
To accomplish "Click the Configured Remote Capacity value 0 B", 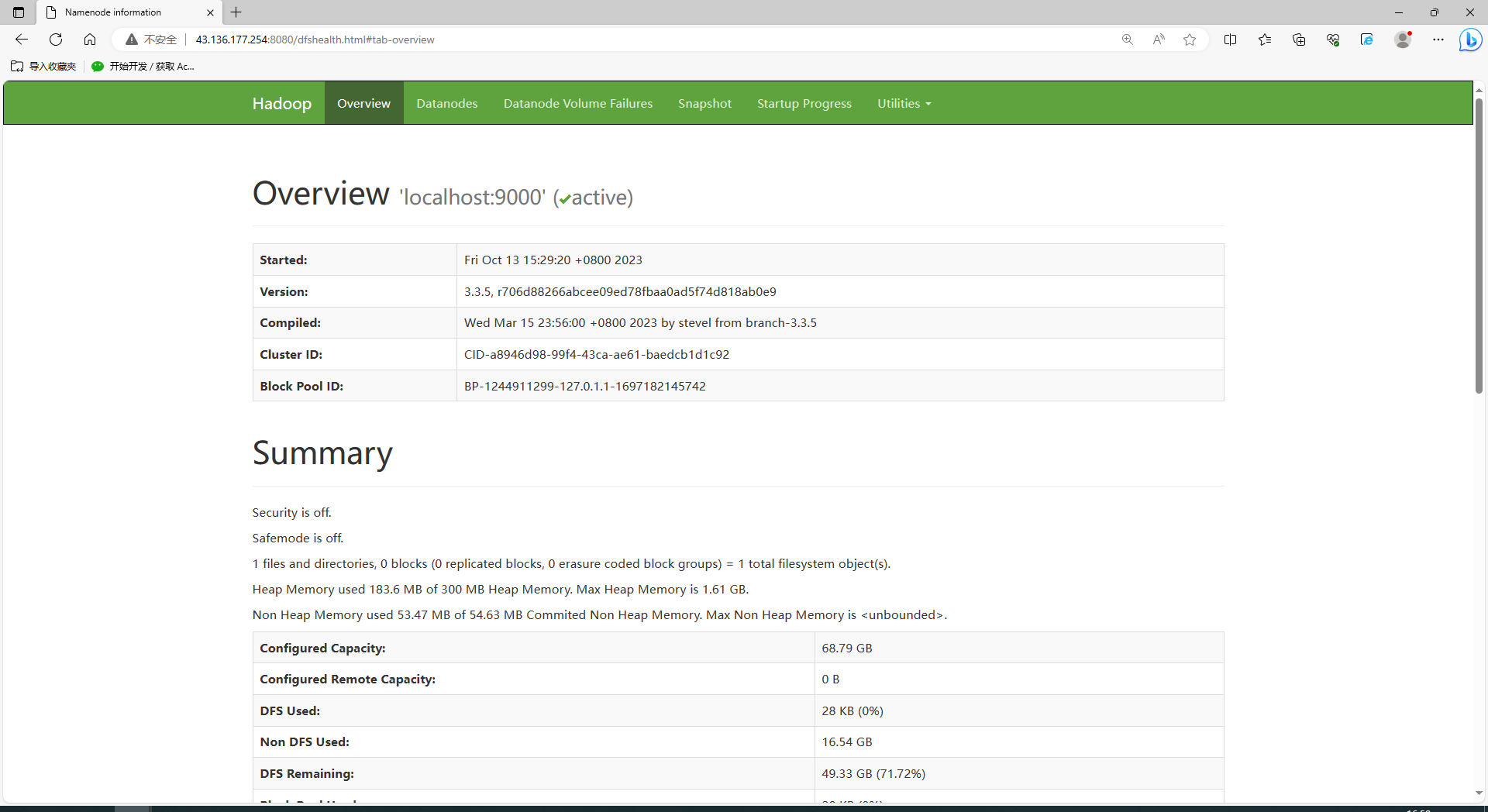I will pos(831,680).
